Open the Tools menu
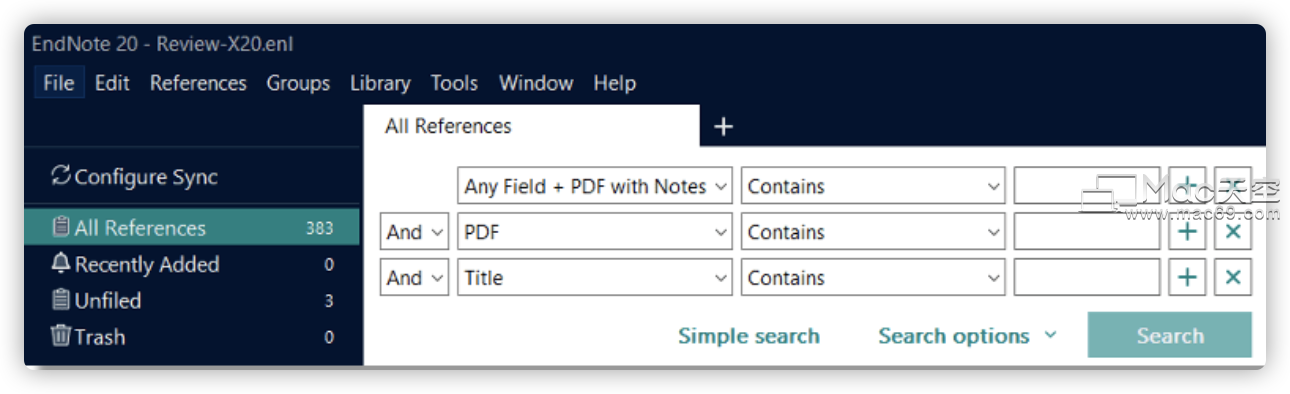The height and width of the screenshot is (394, 1290). 454,83
